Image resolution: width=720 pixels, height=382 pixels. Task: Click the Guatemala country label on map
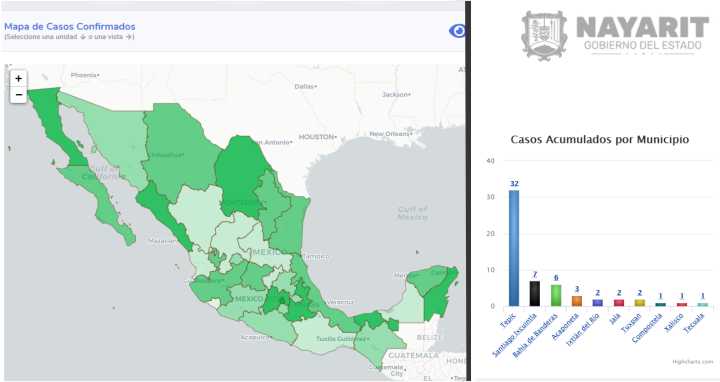pos(413,355)
